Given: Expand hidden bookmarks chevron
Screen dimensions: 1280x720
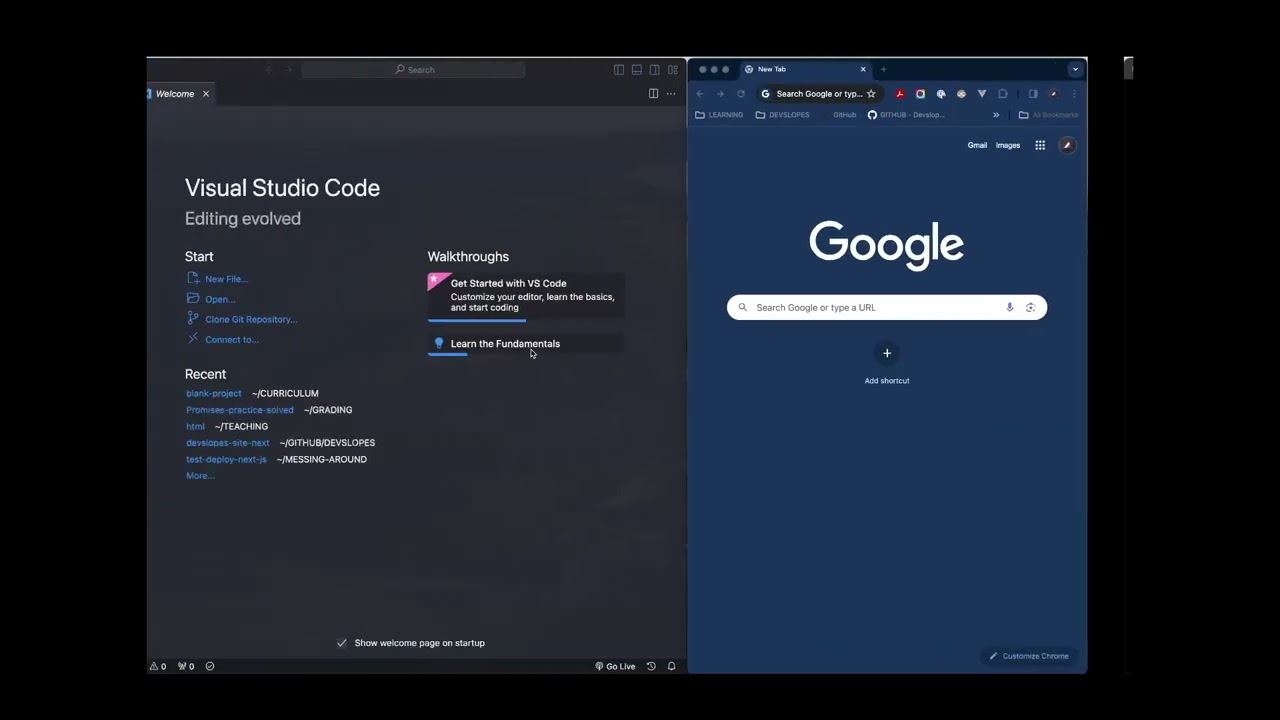Looking at the screenshot, I should click(996, 115).
